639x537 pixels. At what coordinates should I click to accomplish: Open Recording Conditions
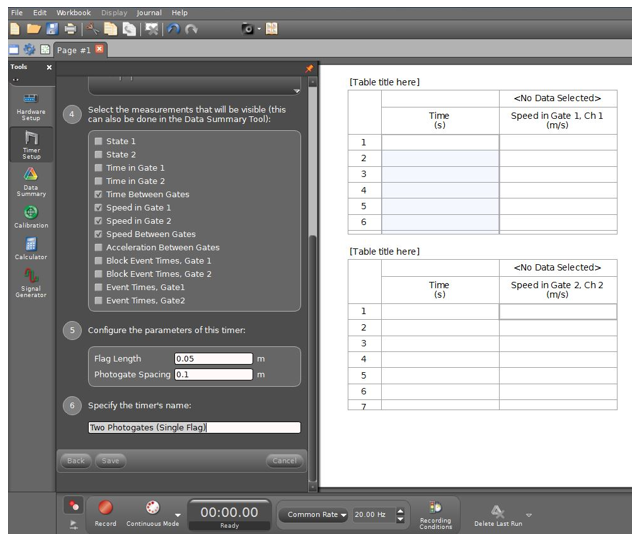pyautogui.click(x=435, y=514)
